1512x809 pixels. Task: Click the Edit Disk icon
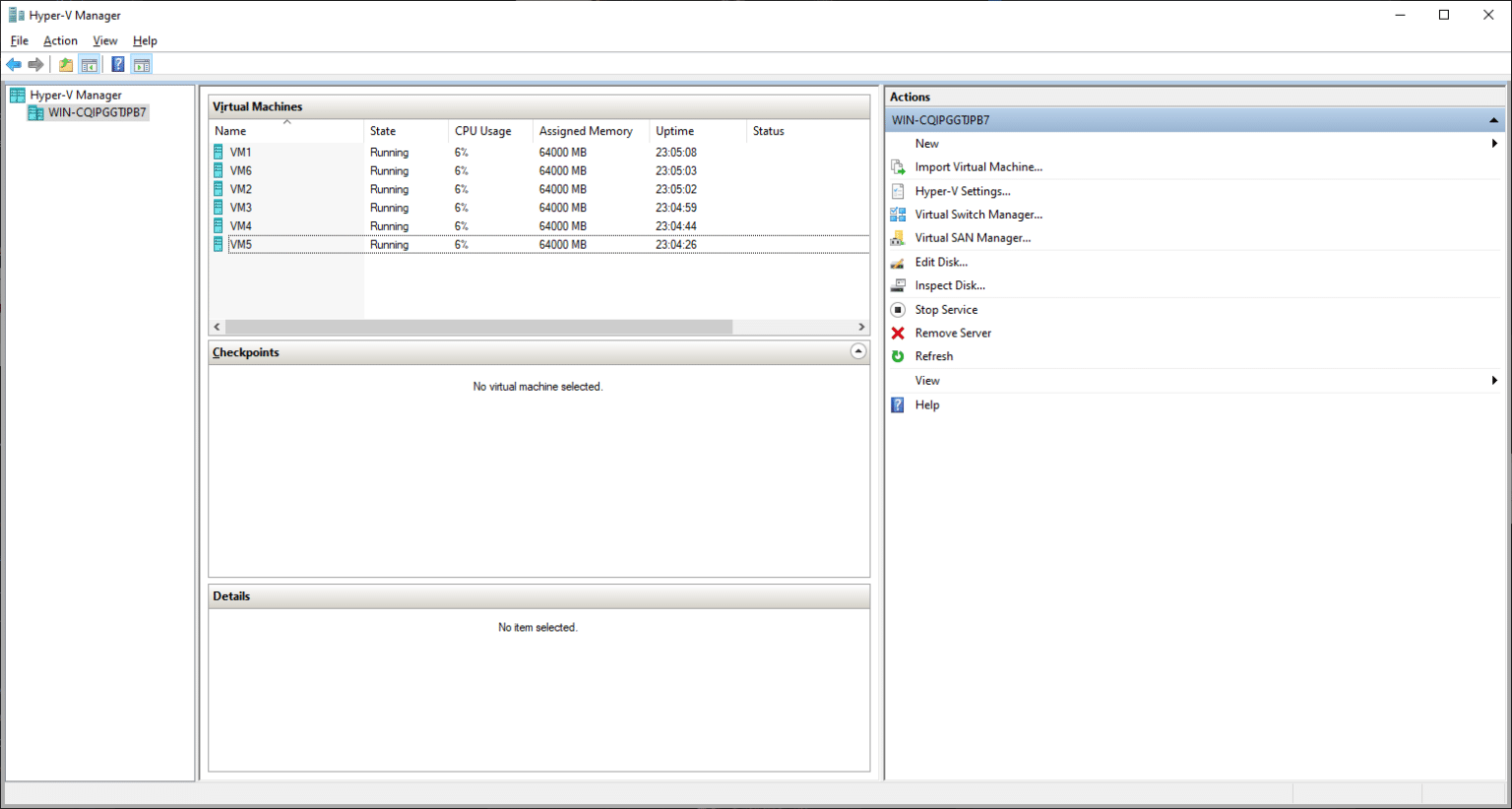pos(898,262)
